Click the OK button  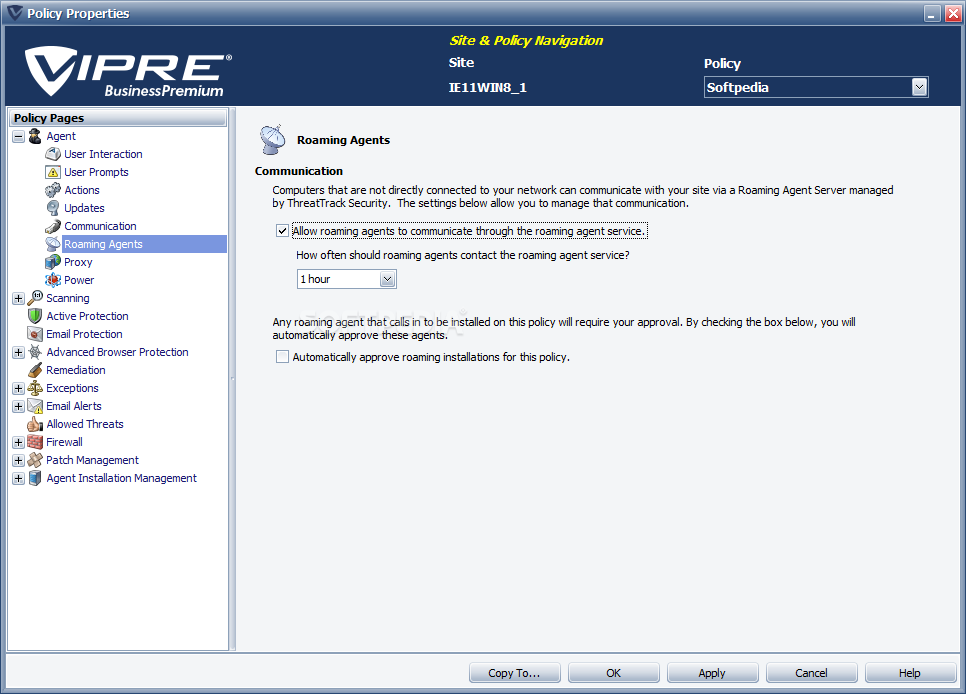[614, 673]
